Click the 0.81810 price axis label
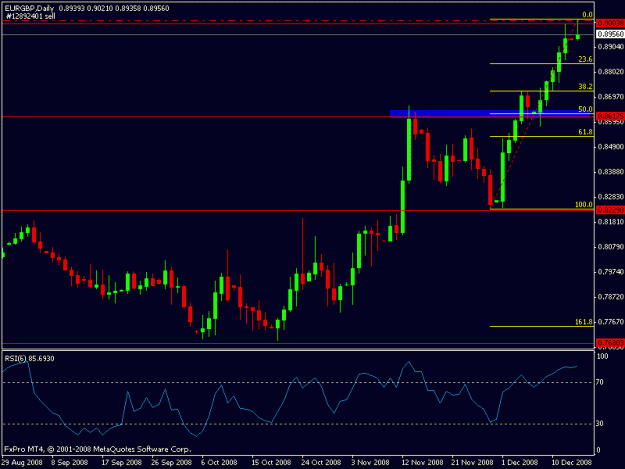 point(610,222)
